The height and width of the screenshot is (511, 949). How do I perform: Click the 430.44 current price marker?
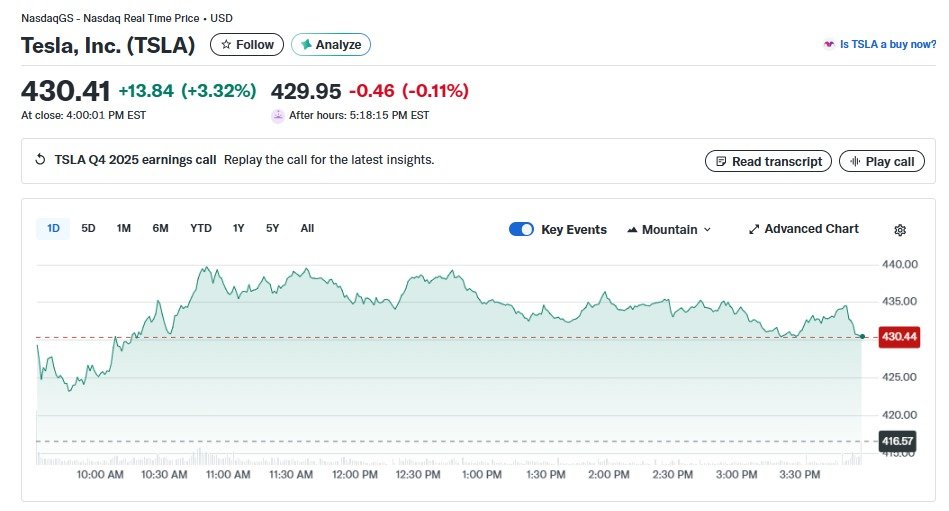[x=897, y=338]
